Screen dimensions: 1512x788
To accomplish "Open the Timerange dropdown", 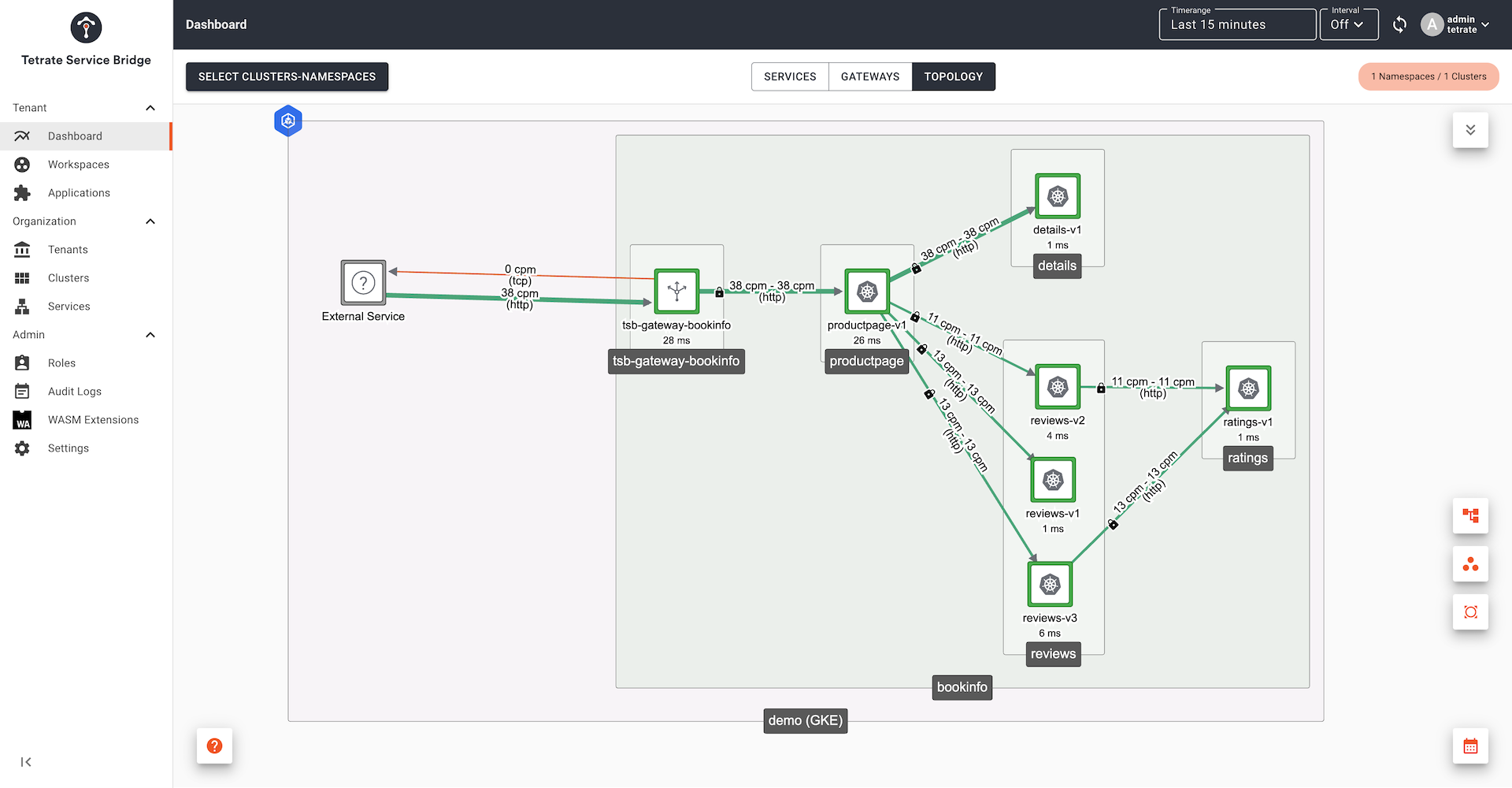I will (x=1237, y=24).
